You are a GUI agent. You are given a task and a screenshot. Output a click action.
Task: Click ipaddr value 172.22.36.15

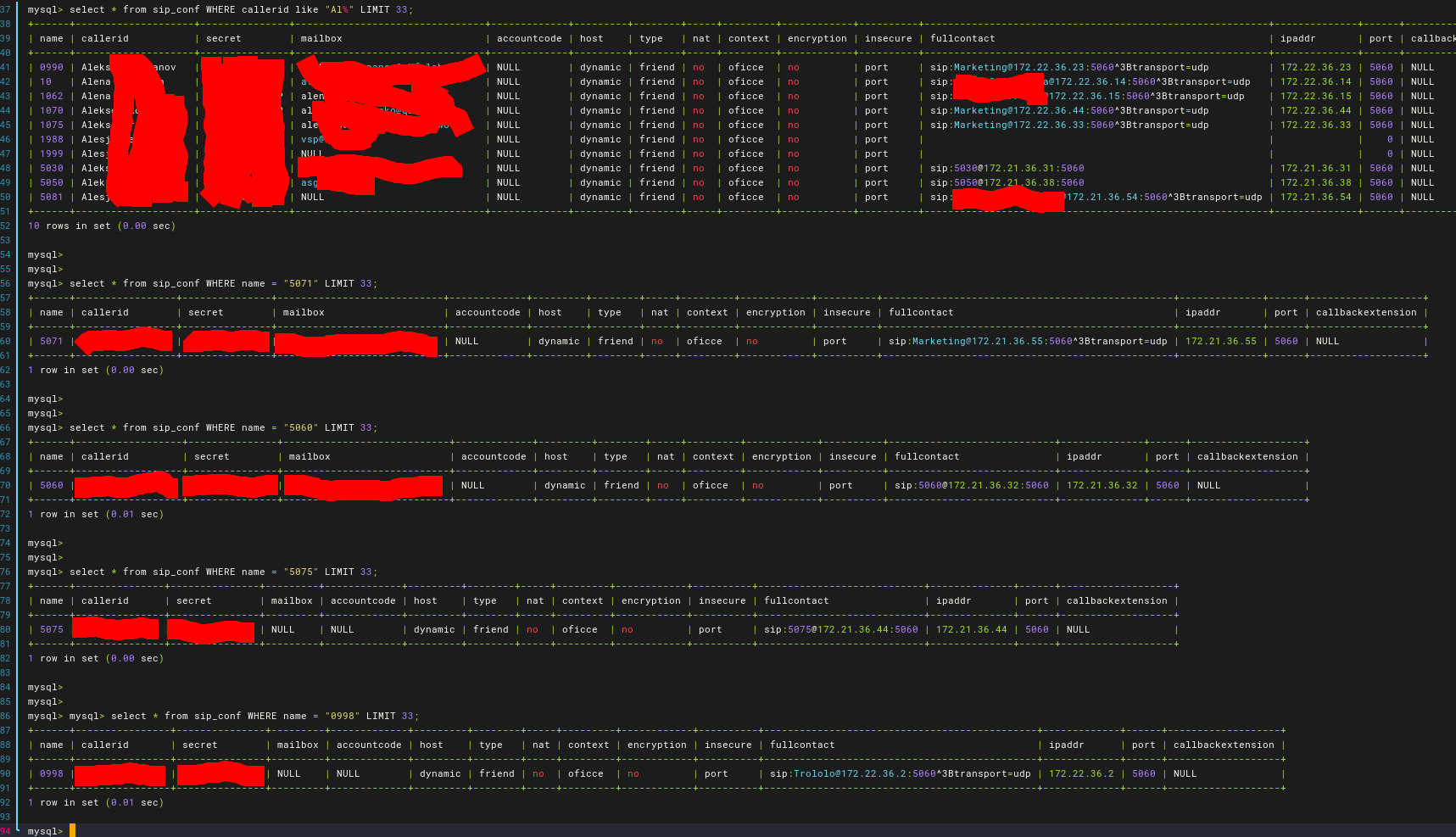(x=1315, y=96)
